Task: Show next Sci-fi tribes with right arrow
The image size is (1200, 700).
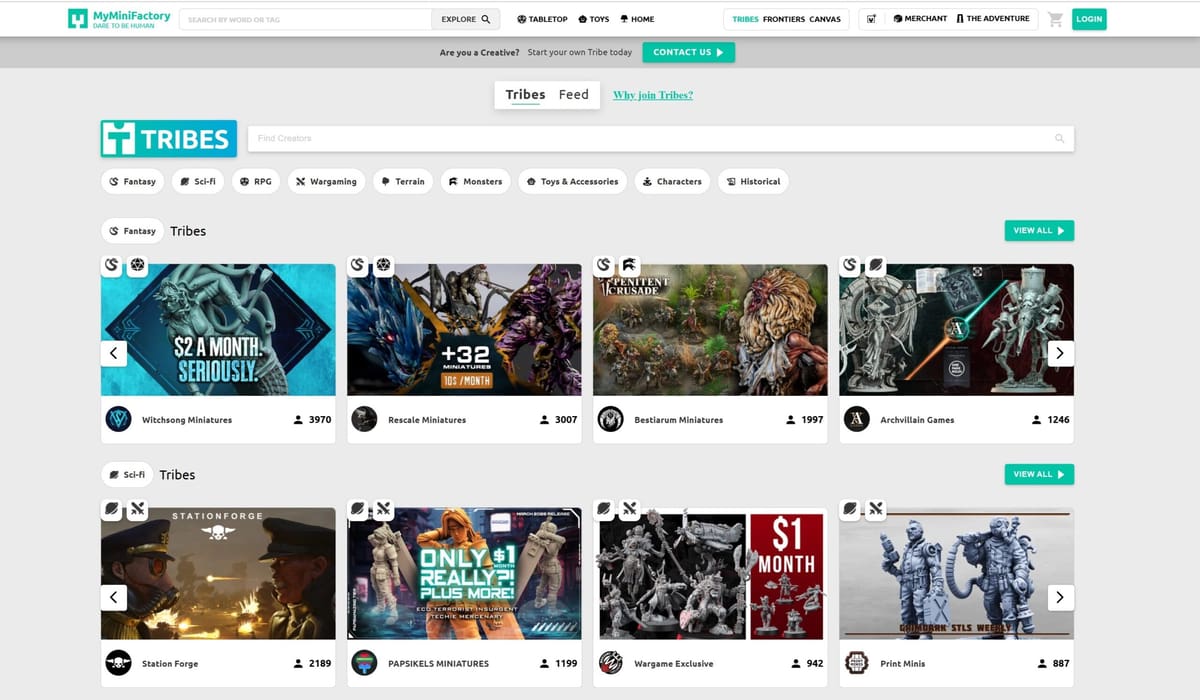Action: pos(1060,597)
